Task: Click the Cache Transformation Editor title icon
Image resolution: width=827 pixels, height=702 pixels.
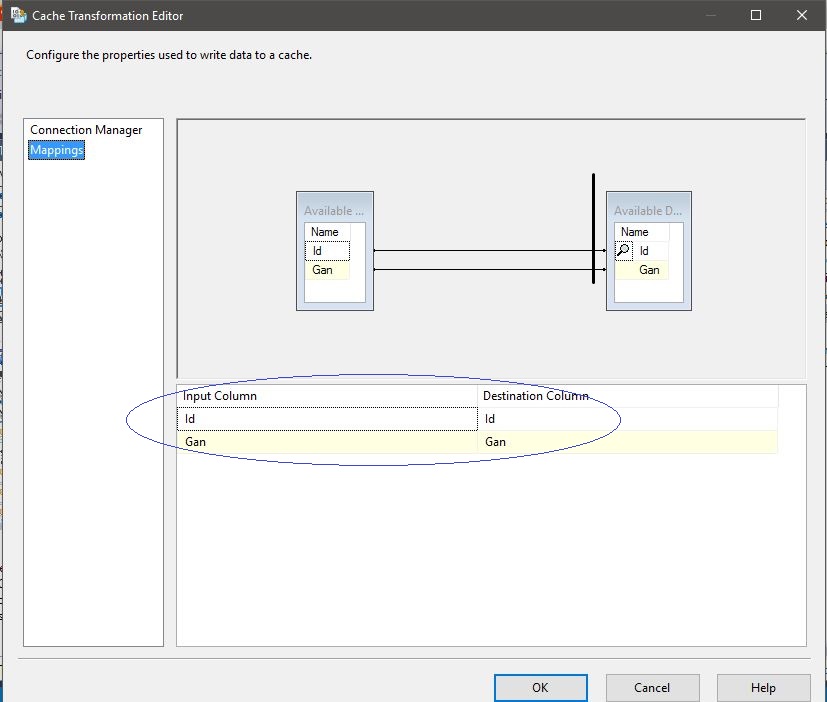Action: [18, 15]
